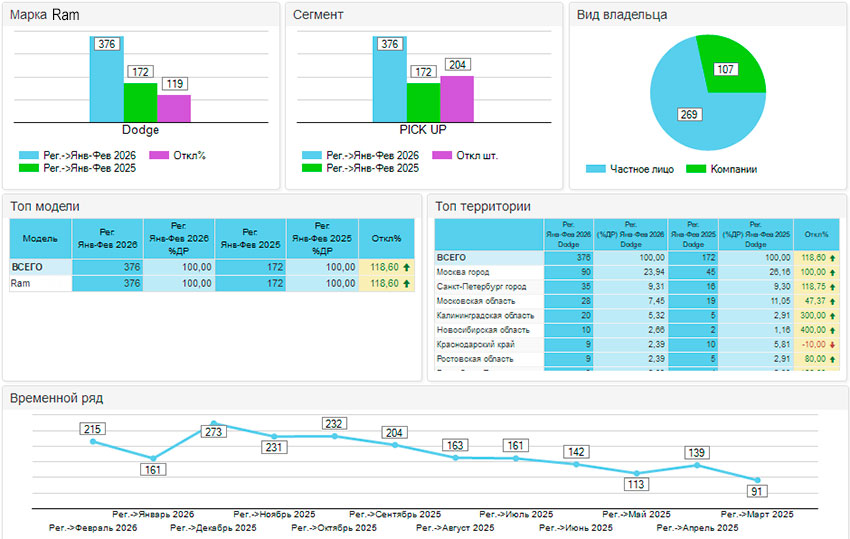This screenshot has width=850, height=539.
Task: Click the 273 data point on the timeline
Action: 214,424
